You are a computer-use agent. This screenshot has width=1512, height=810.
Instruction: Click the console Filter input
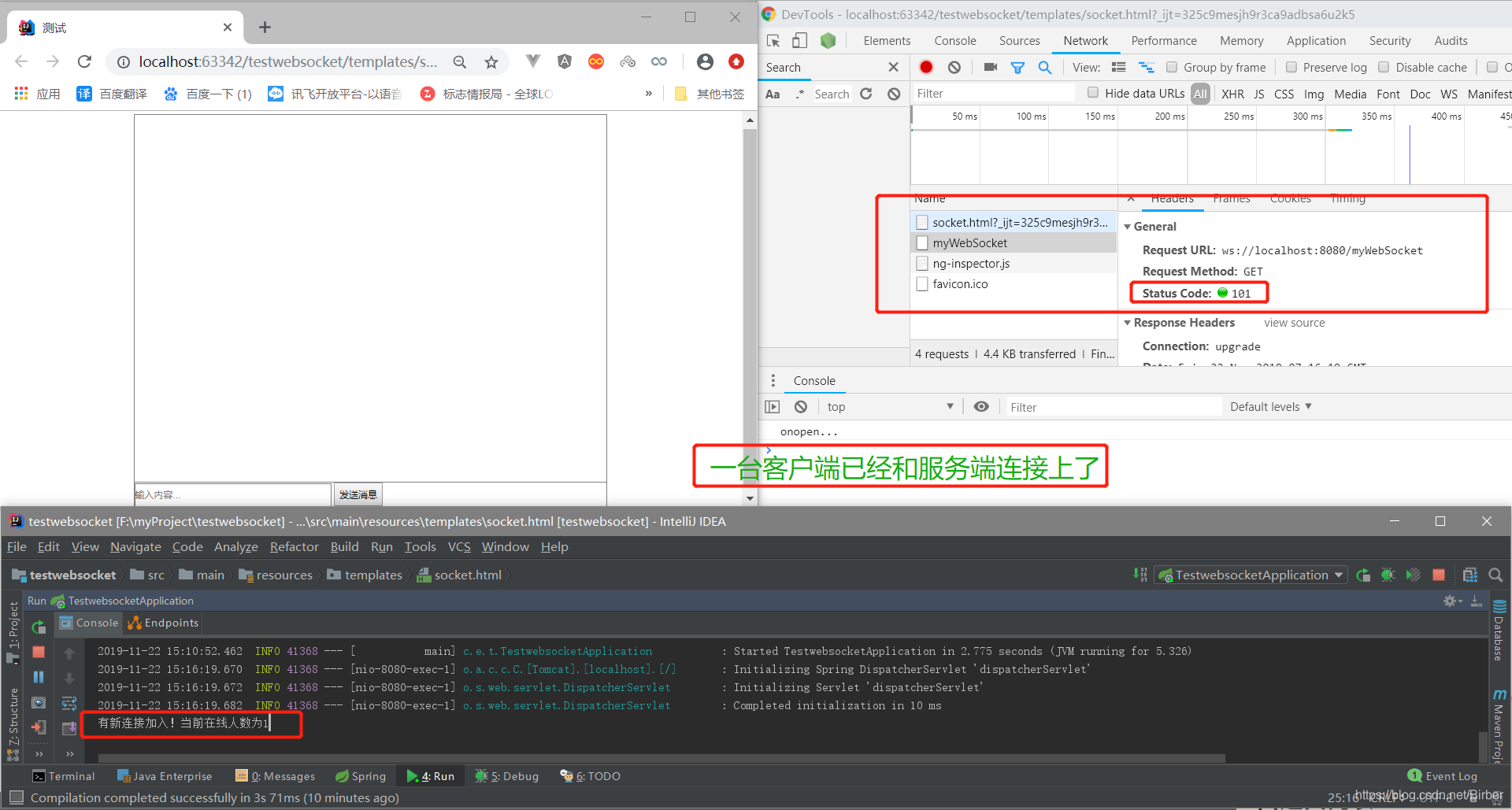point(1113,407)
